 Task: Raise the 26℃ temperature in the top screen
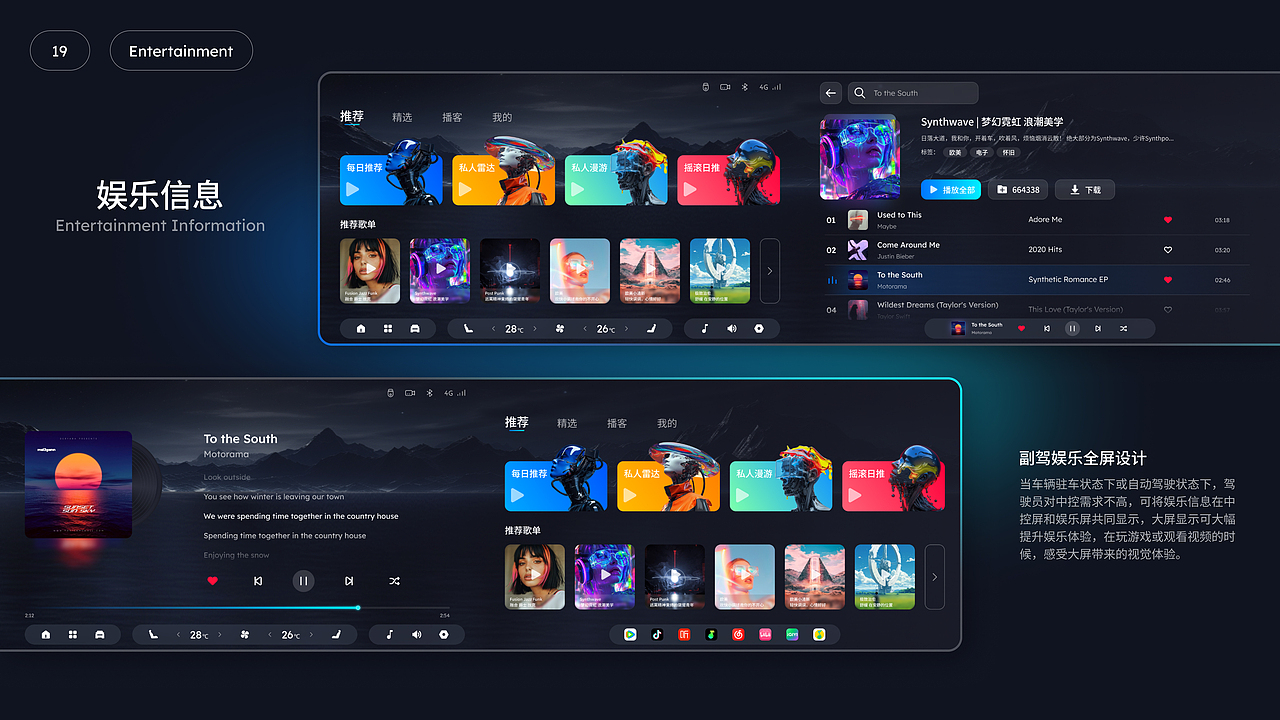pos(627,328)
